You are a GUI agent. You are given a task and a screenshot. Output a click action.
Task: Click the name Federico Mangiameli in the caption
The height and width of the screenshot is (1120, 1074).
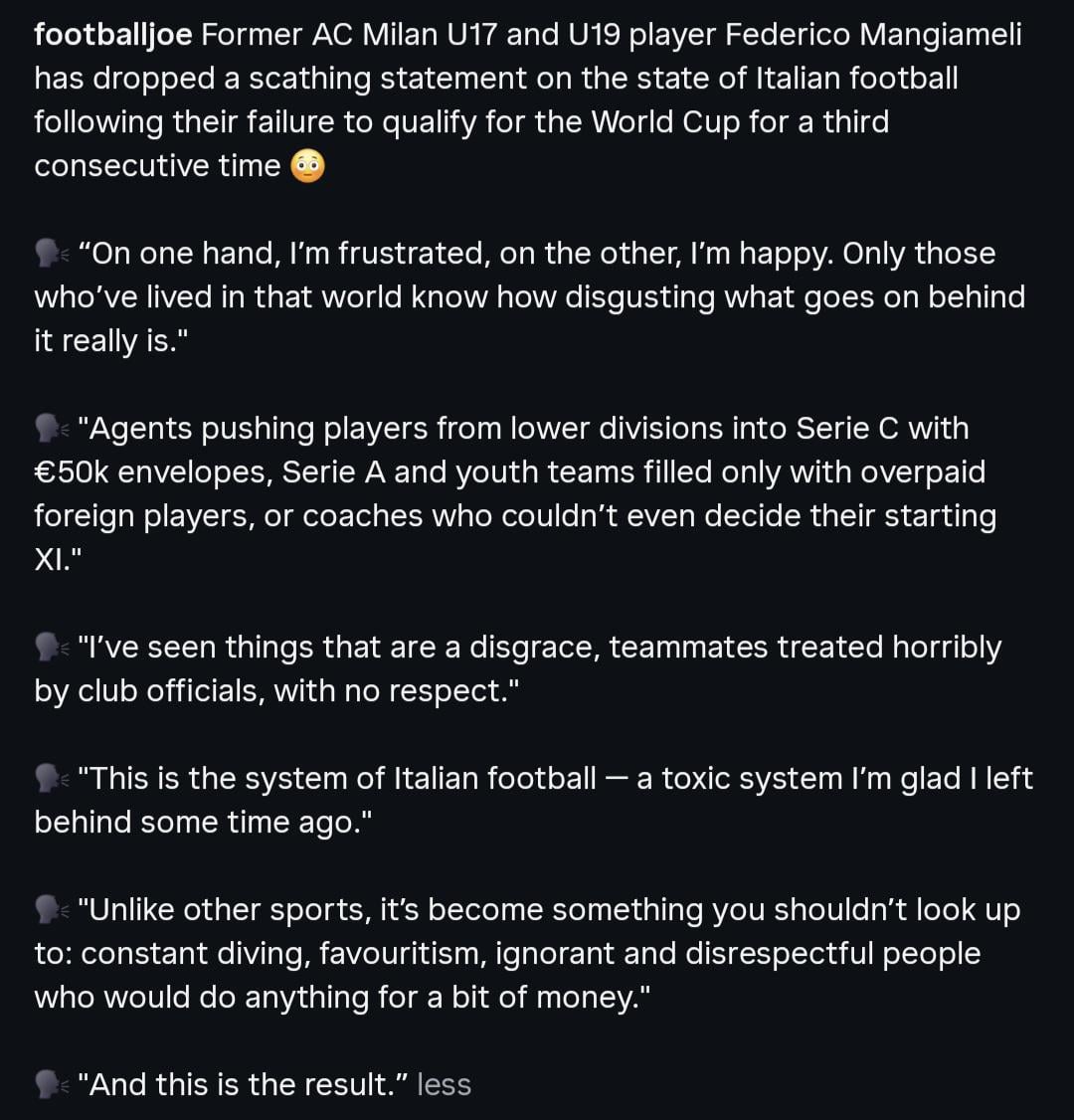(x=873, y=35)
